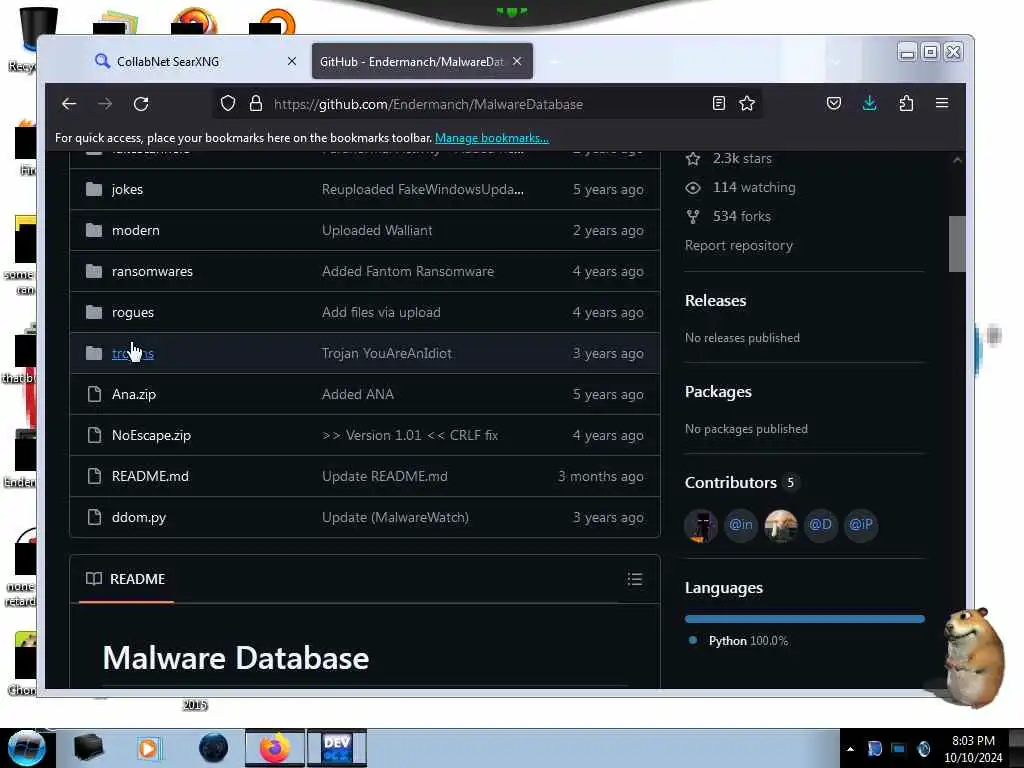Open 'Added Fantom Ransomware' commit message
This screenshot has width=1024, height=768.
[x=408, y=271]
